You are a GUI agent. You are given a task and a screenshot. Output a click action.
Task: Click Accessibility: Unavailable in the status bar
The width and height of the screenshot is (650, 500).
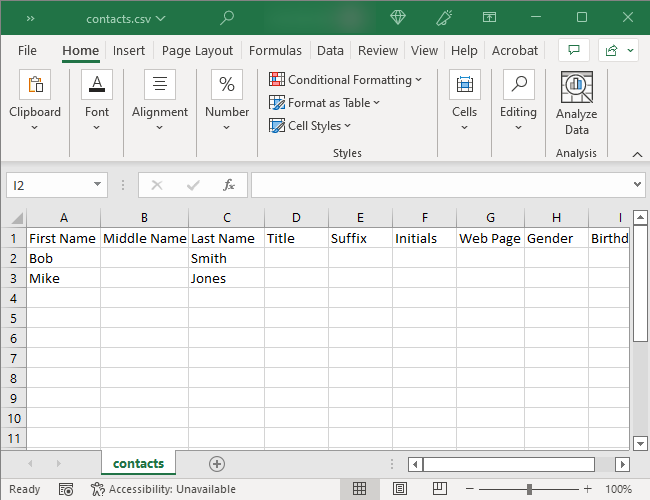(162, 489)
